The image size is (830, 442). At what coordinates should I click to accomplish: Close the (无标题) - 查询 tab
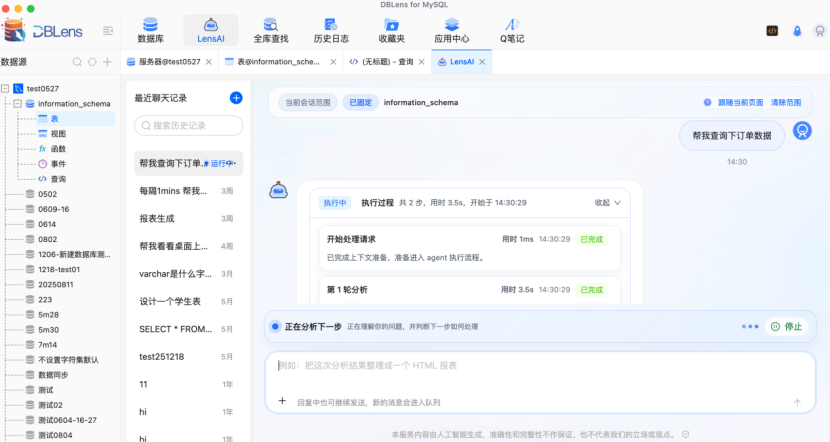421,62
